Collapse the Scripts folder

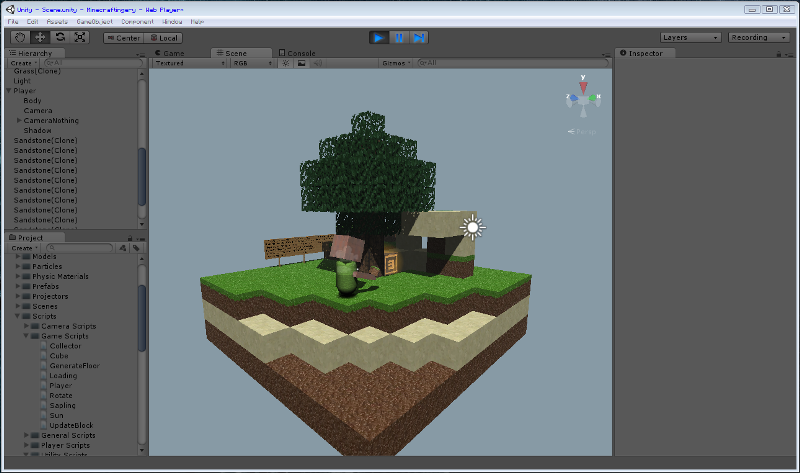(18, 316)
